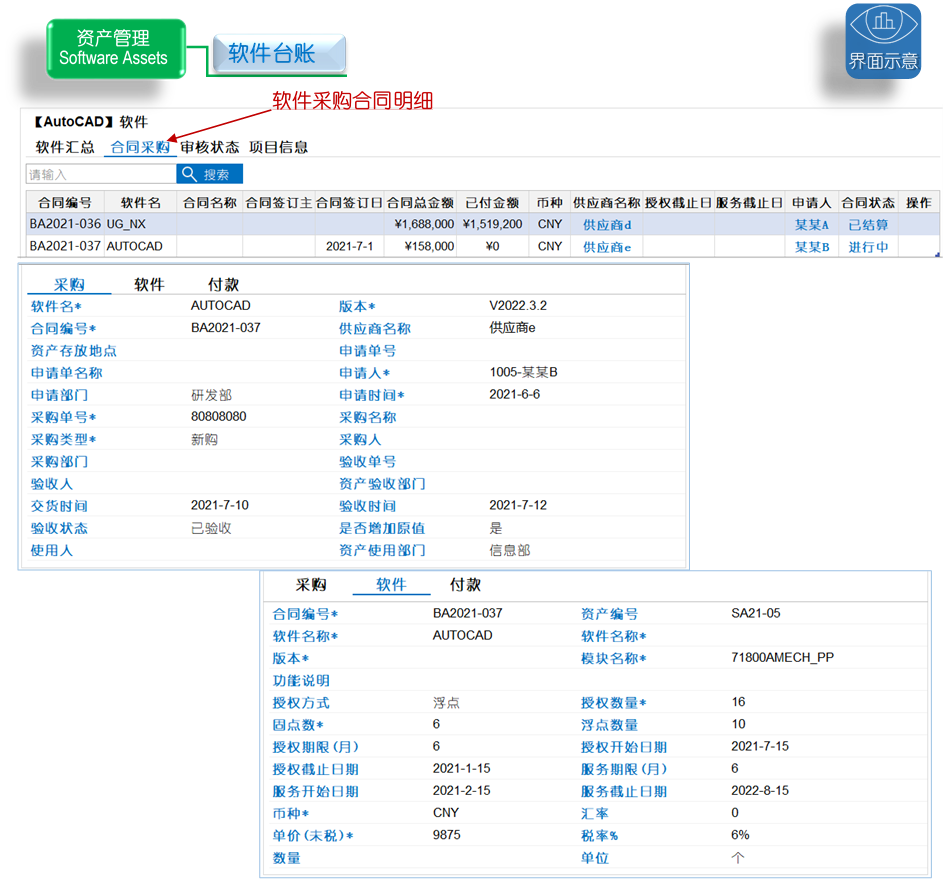Screen dimensions: 944x880
Task: Click the 2021-2-15 service start date
Action: [462, 790]
